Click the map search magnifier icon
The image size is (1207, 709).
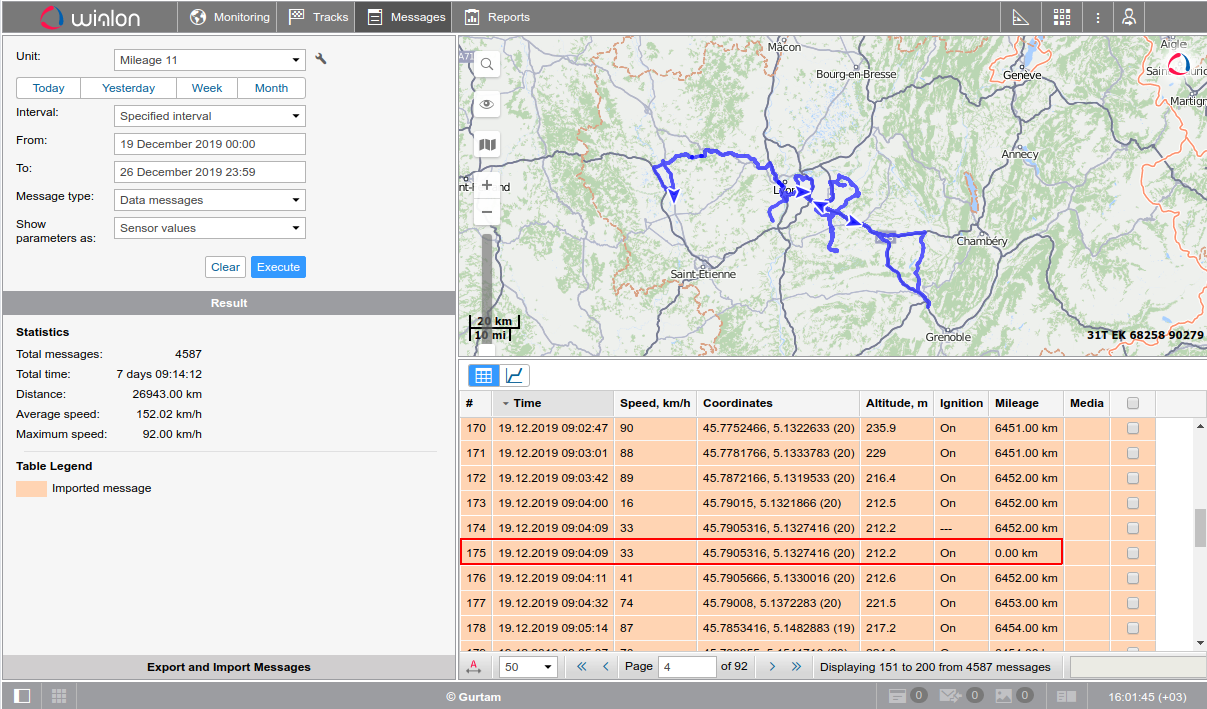coord(487,64)
